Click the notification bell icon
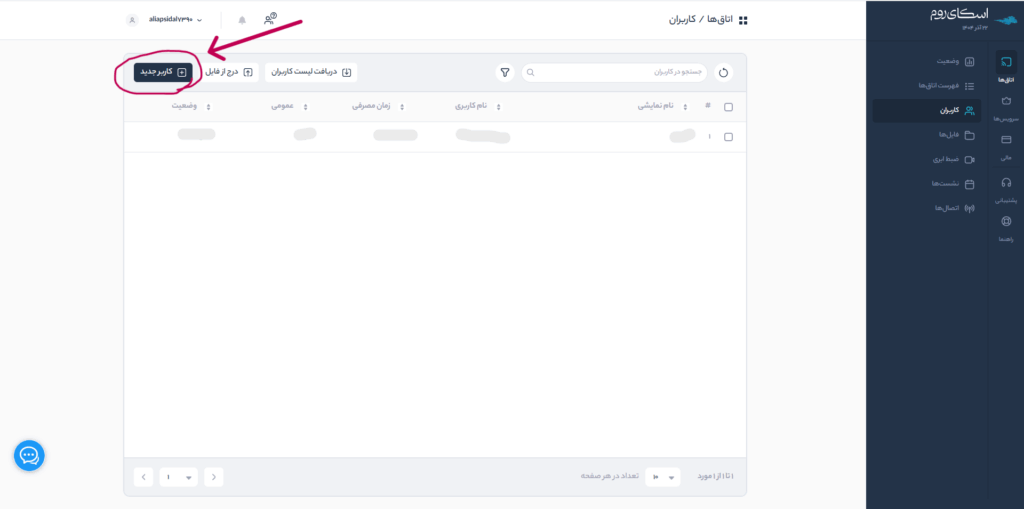This screenshot has height=509, width=1024. point(241,20)
